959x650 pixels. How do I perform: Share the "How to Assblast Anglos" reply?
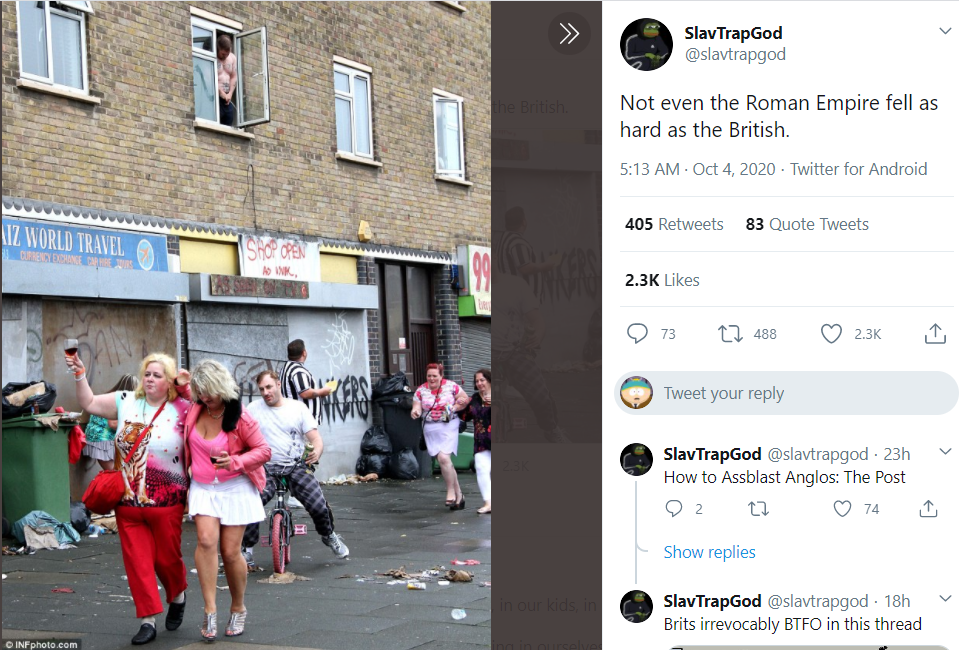pyautogui.click(x=928, y=509)
